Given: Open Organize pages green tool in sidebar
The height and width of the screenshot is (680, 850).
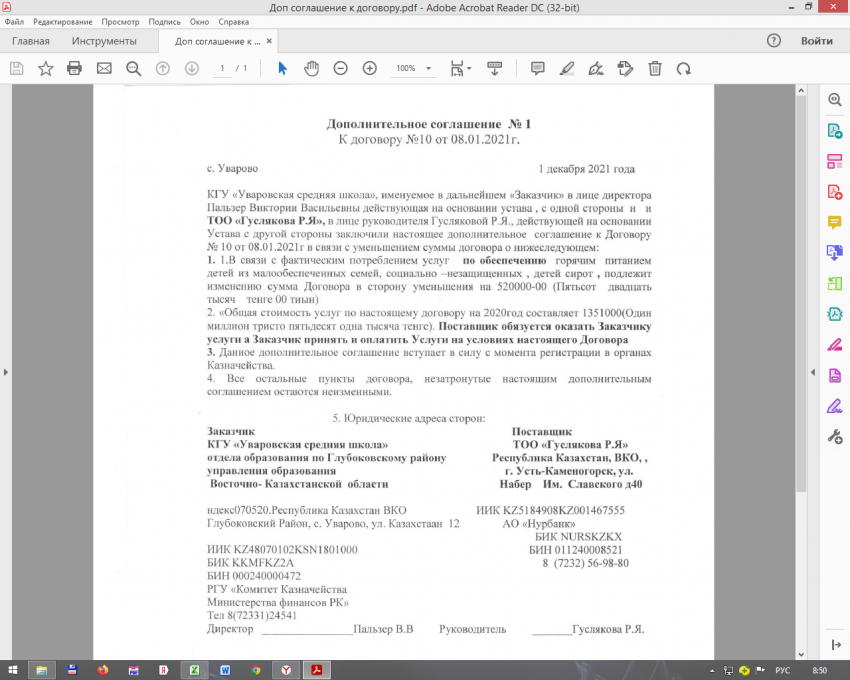Looking at the screenshot, I should click(x=834, y=283).
